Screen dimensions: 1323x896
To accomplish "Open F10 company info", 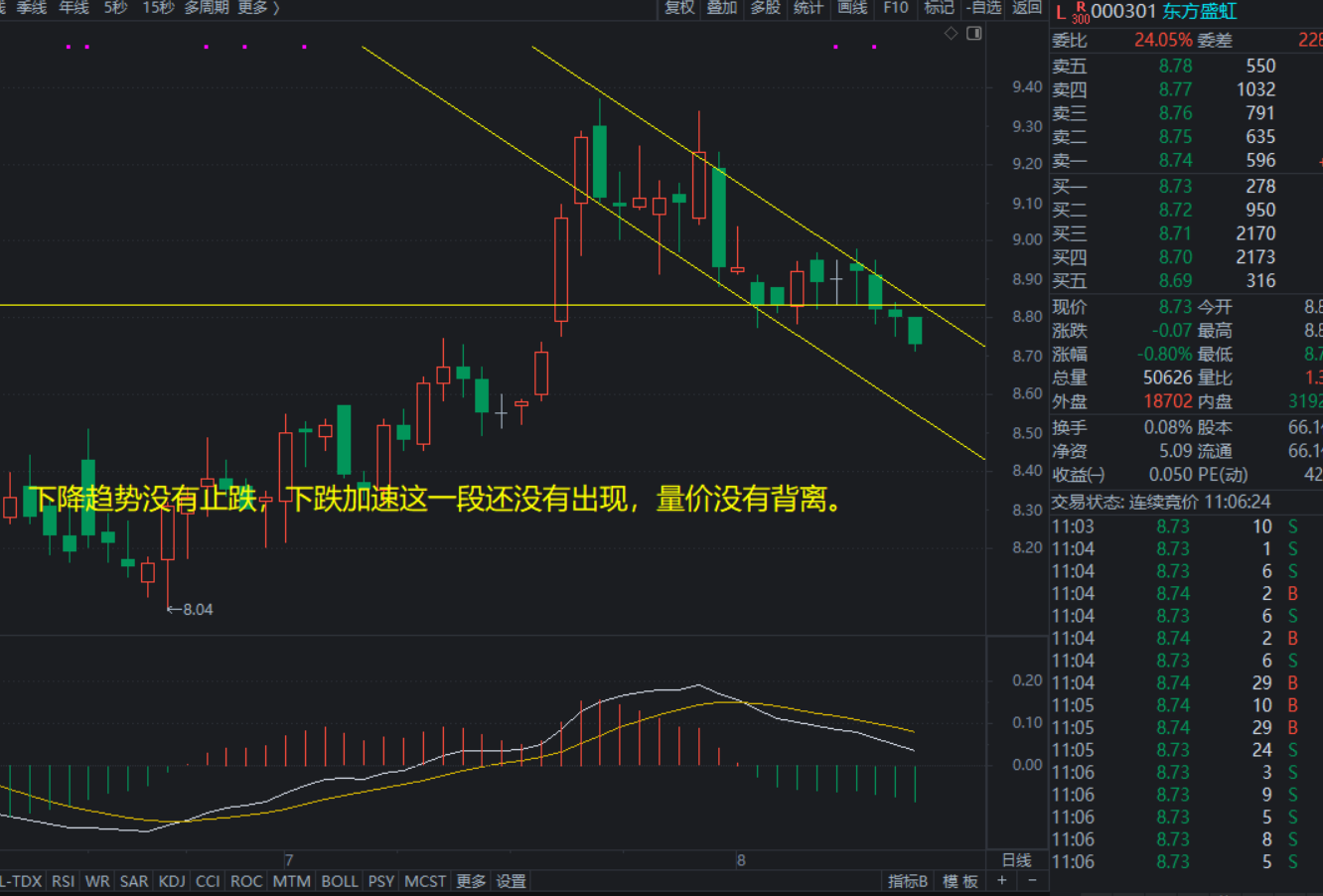I will [x=896, y=8].
